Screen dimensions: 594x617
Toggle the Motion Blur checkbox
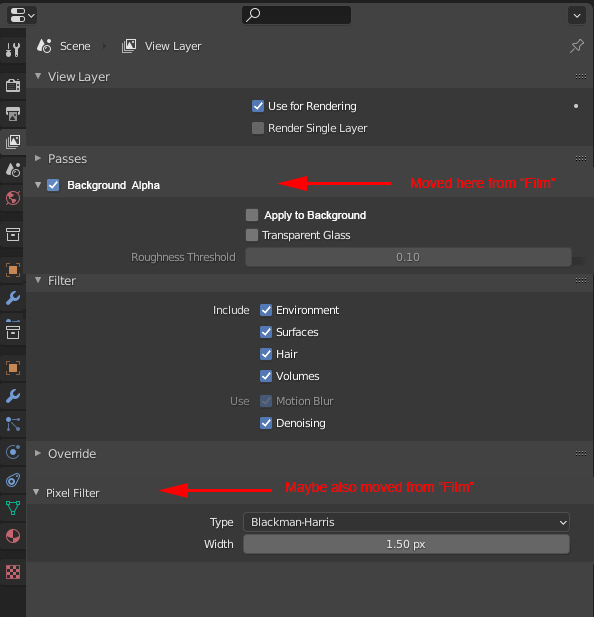266,401
